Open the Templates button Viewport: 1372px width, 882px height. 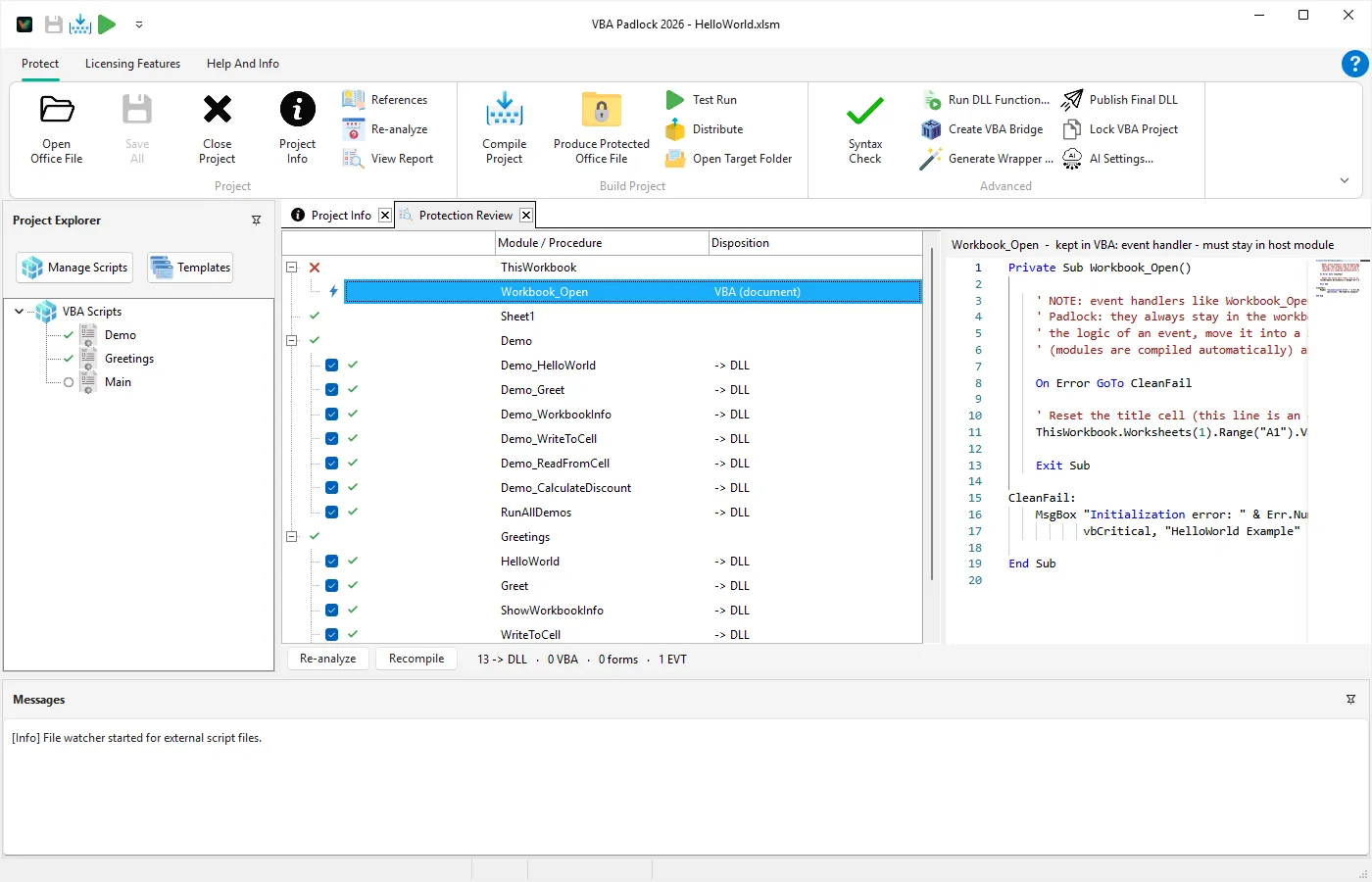191,268
